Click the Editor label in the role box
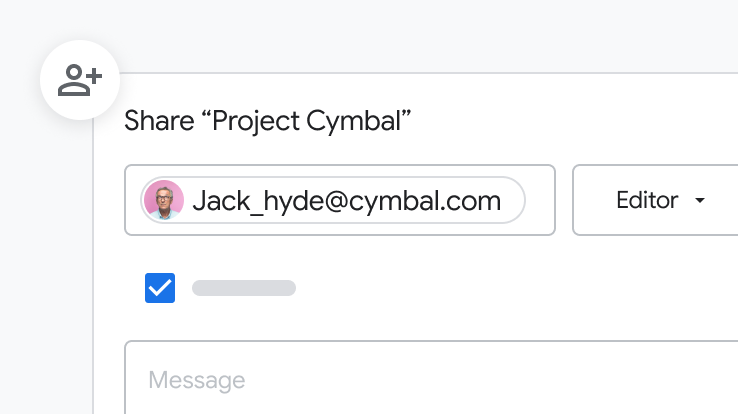Image resolution: width=738 pixels, height=414 pixels. pos(647,201)
